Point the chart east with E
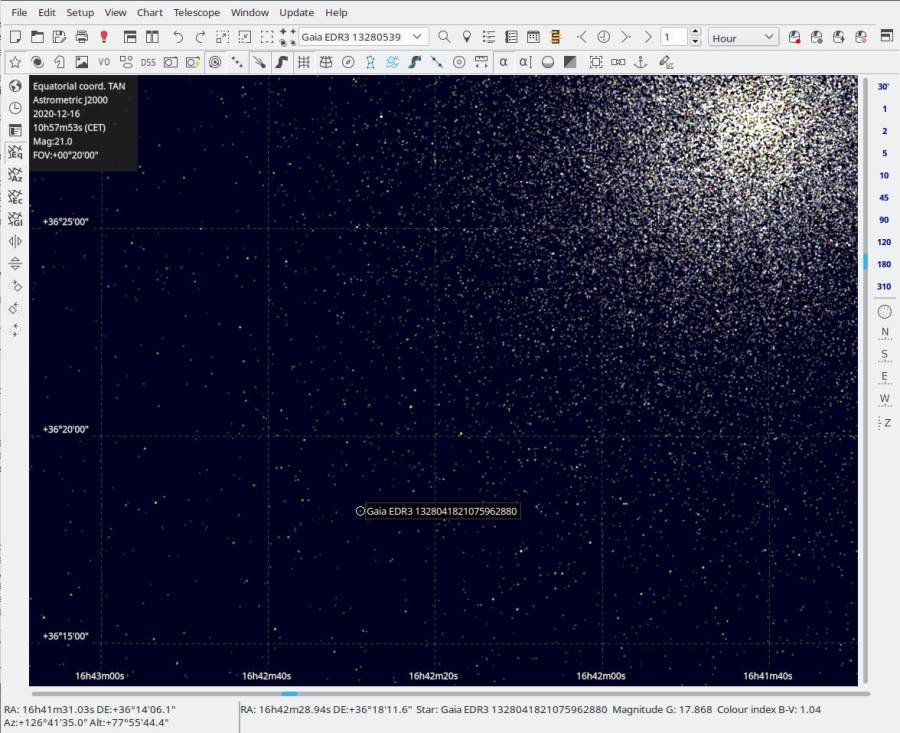 (885, 377)
